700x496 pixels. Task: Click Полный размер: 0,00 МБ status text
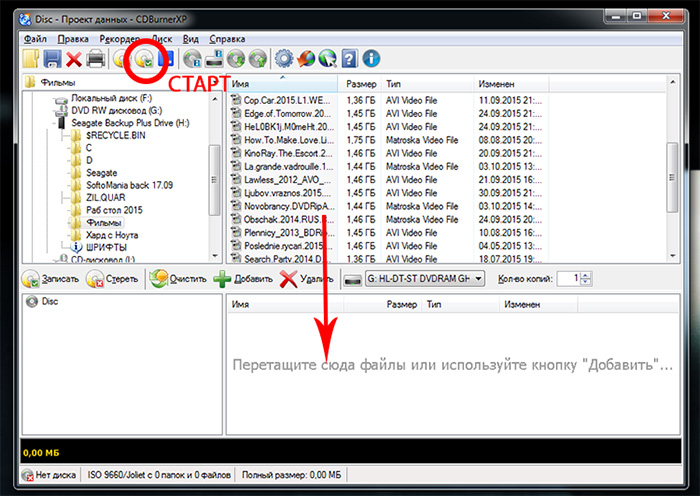pos(291,475)
